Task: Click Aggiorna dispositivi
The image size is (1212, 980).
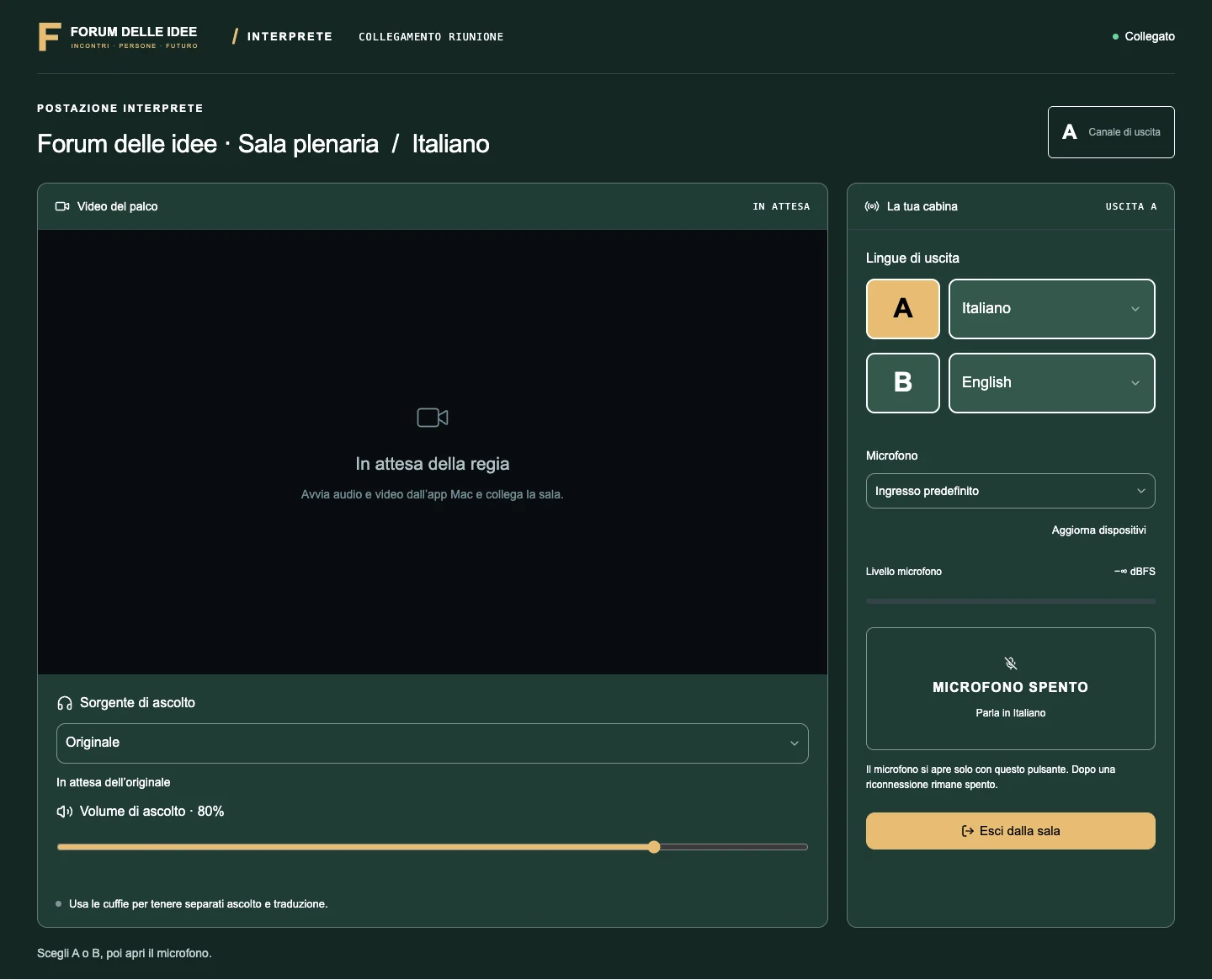Action: click(1099, 530)
